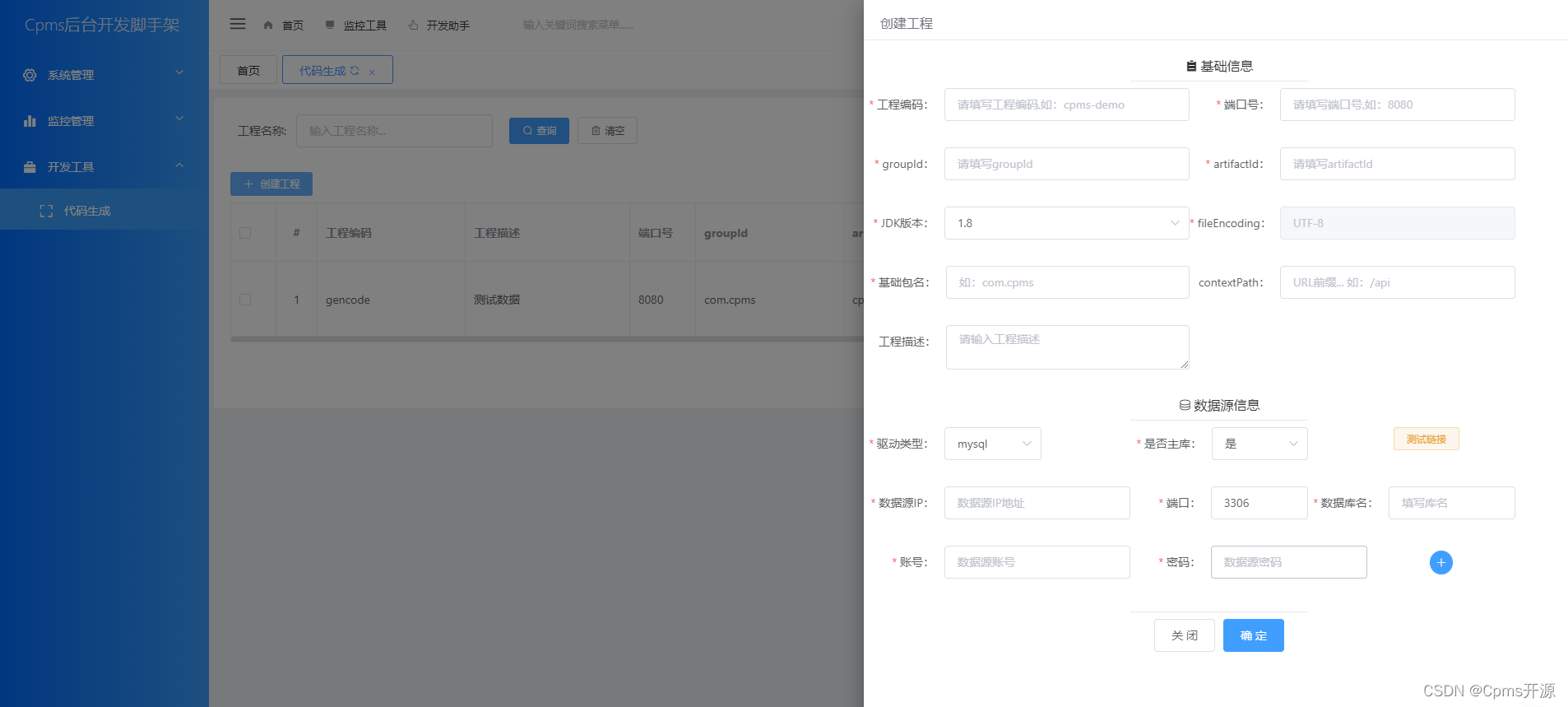Screen dimensions: 1568x707
Task: Click the developer tools briefcase icon
Action: click(x=30, y=167)
